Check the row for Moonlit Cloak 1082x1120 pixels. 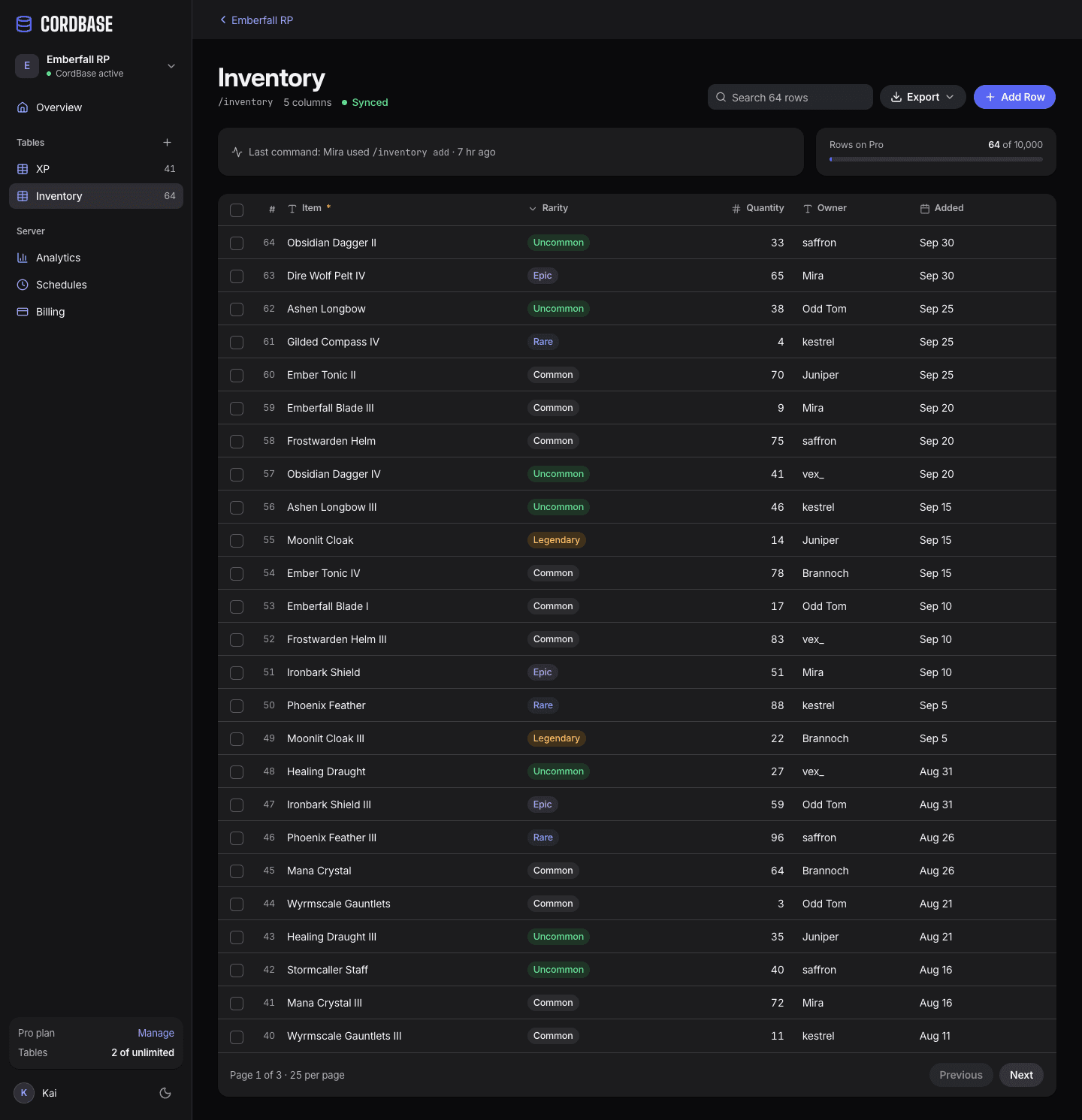click(237, 541)
